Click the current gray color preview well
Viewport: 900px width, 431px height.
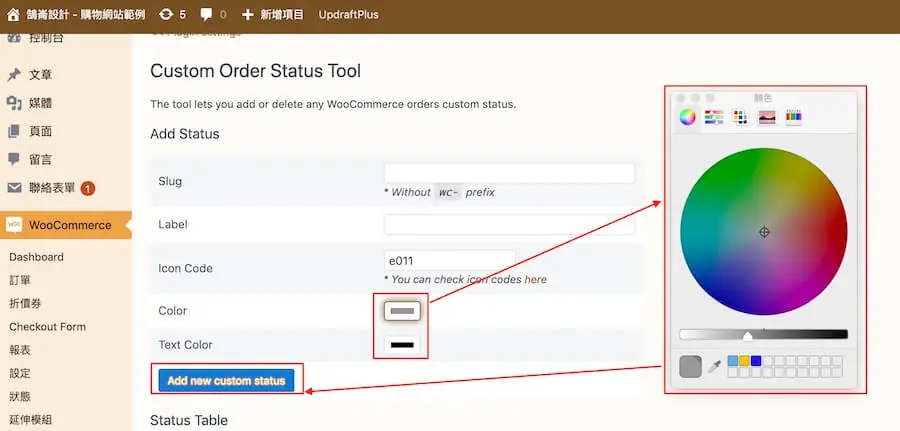click(x=690, y=367)
